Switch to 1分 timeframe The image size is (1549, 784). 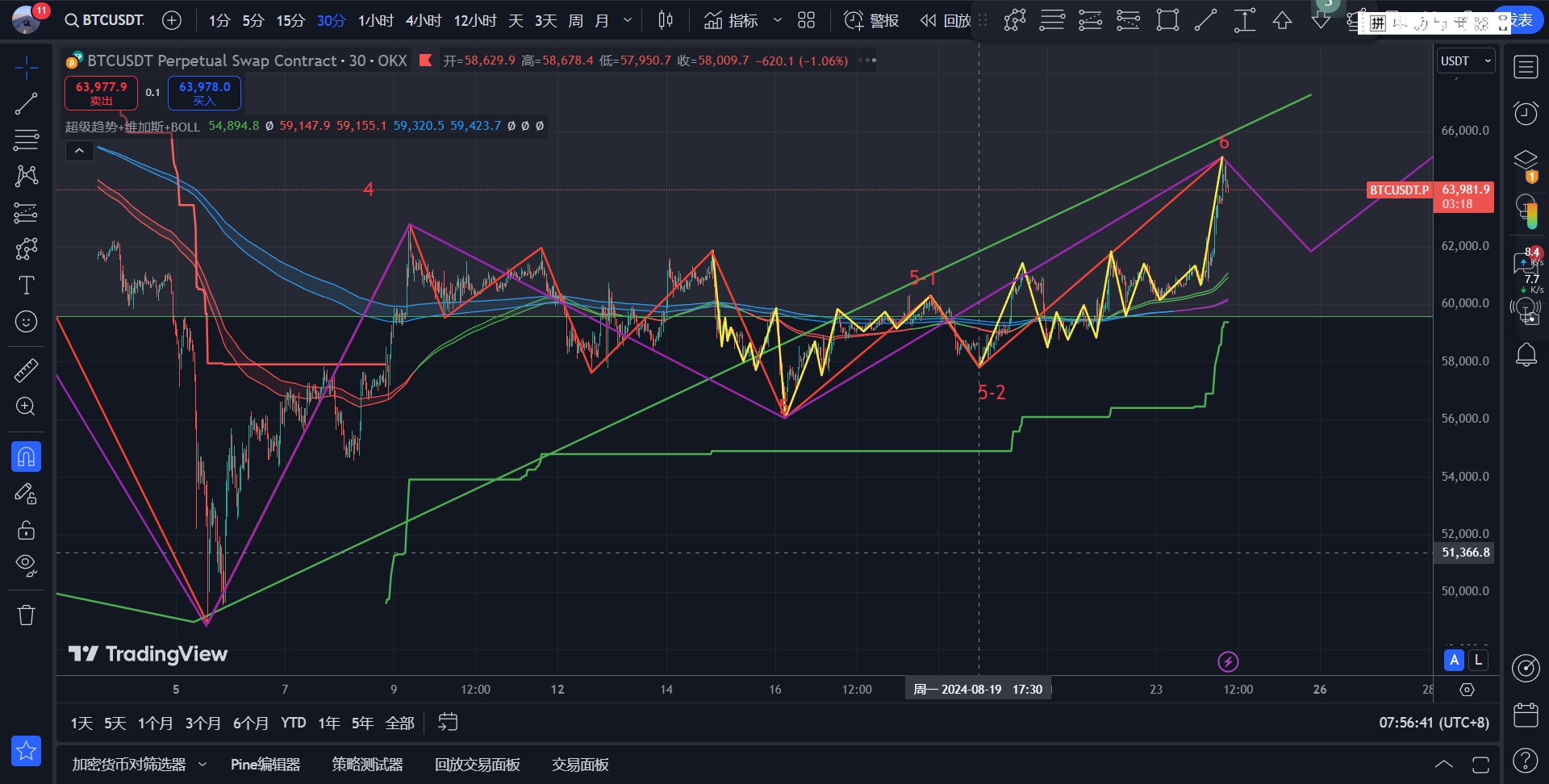tap(219, 20)
